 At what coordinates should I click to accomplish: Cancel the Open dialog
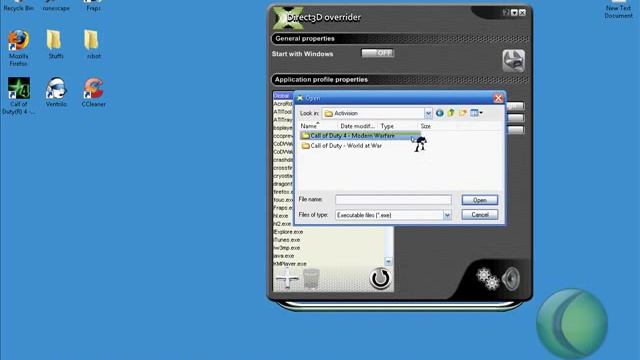pyautogui.click(x=480, y=215)
